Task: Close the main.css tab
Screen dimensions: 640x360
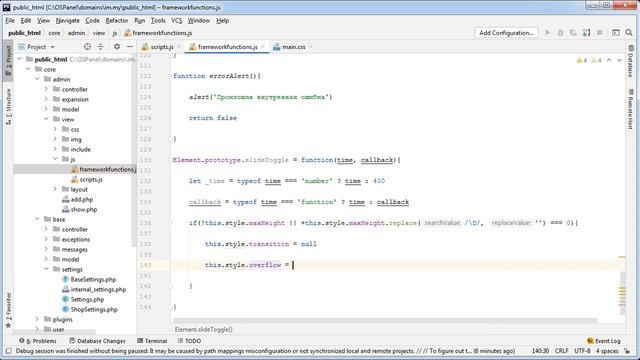Action: (311, 47)
